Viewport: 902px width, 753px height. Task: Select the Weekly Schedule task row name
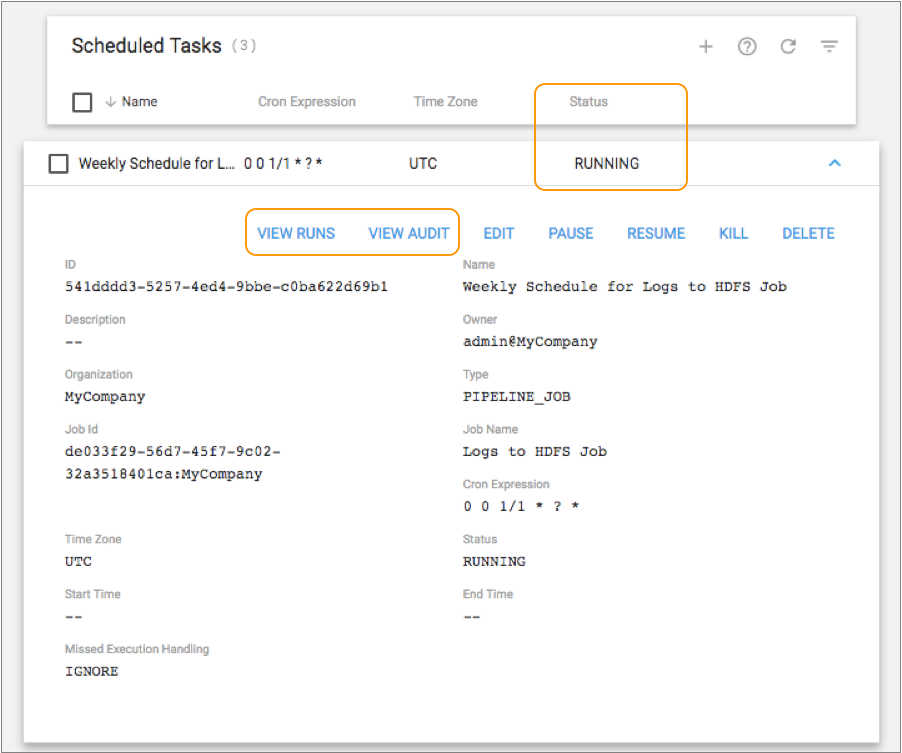[x=156, y=164]
